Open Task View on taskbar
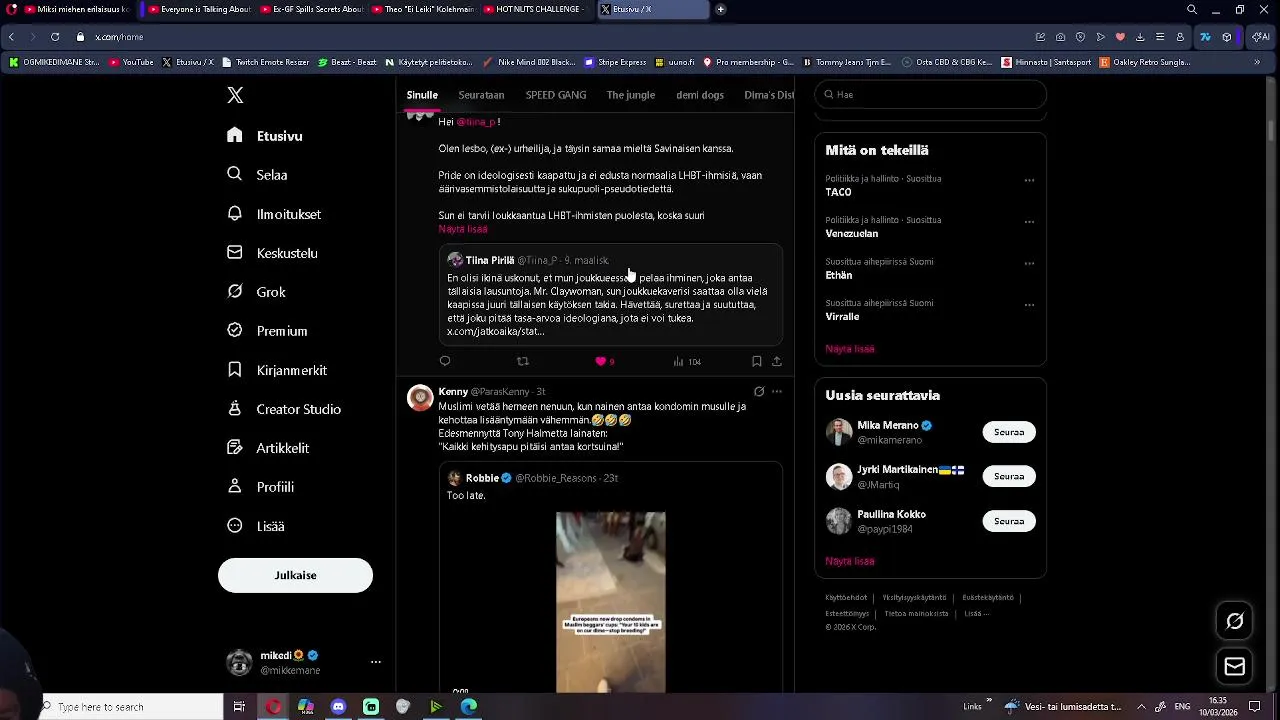This screenshot has height=720, width=1280. pyautogui.click(x=239, y=707)
